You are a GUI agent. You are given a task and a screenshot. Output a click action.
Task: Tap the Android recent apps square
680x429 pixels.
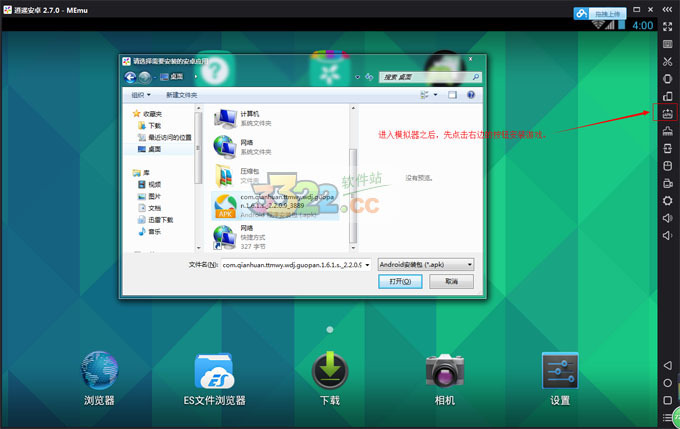tap(667, 400)
